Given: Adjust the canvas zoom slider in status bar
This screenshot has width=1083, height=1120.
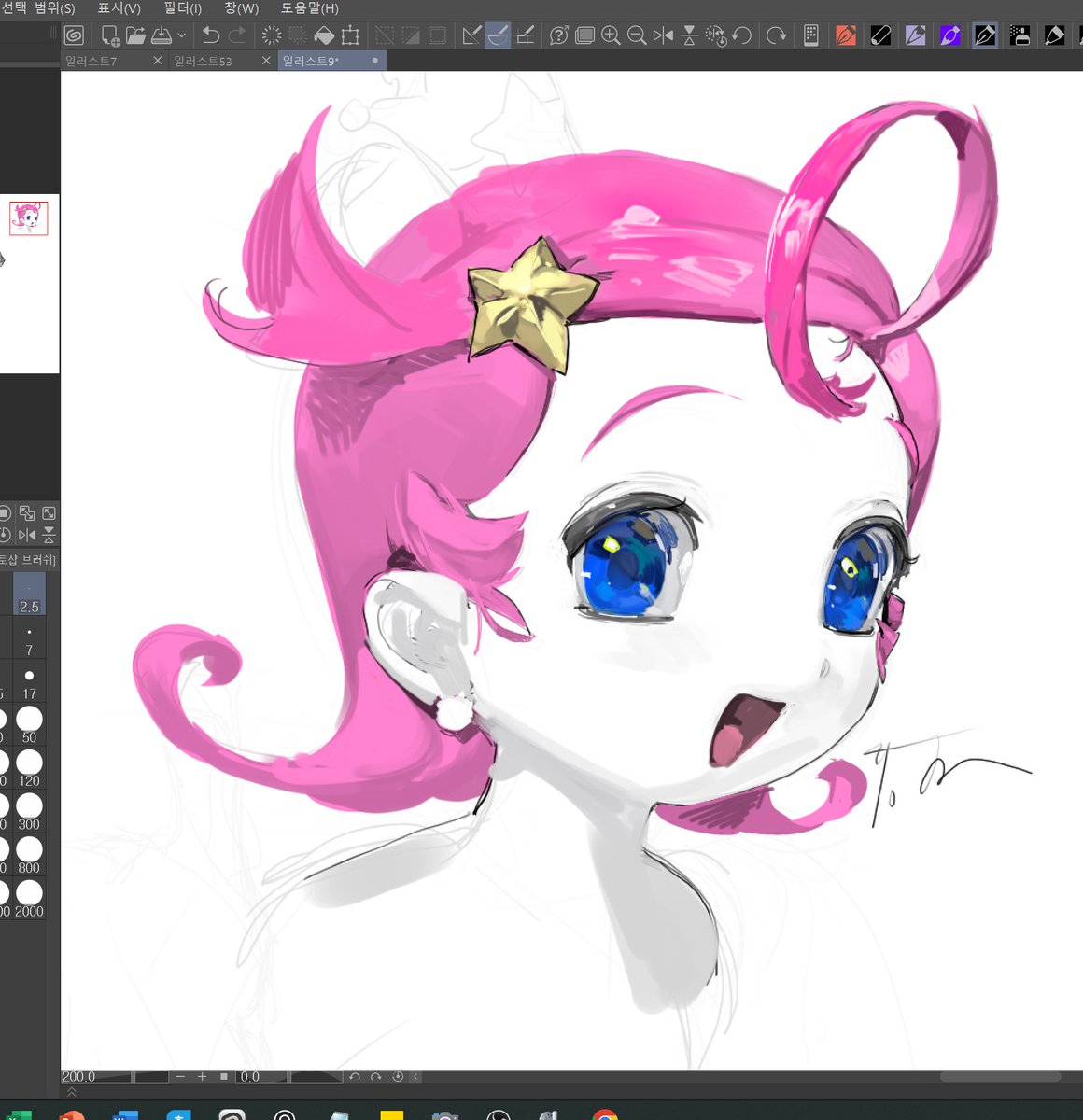Looking at the screenshot, I should 134,1076.
